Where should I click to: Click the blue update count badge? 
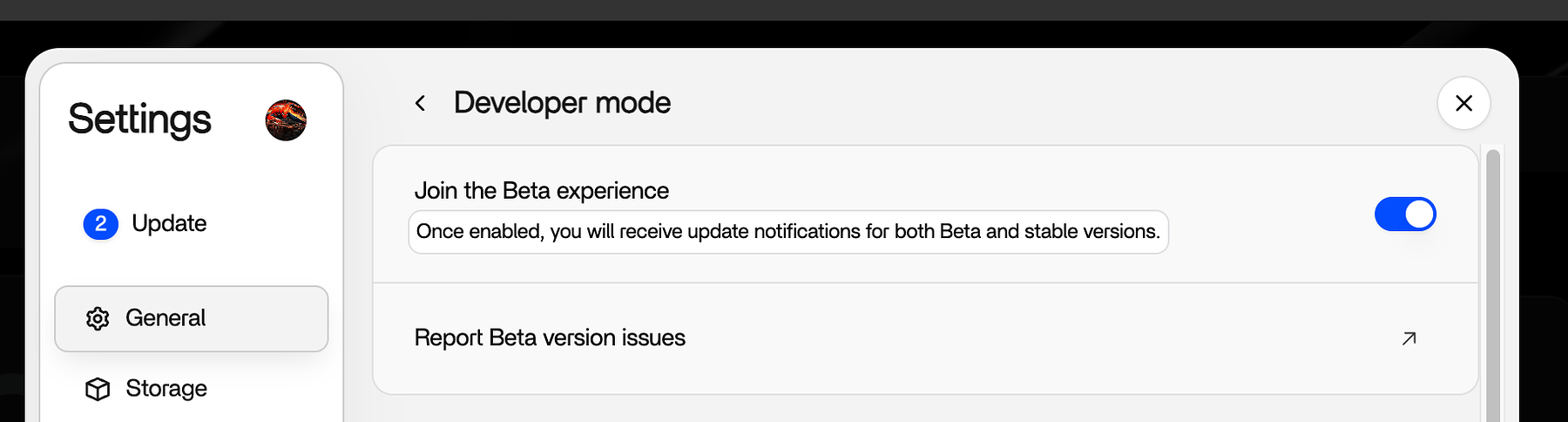[x=101, y=224]
